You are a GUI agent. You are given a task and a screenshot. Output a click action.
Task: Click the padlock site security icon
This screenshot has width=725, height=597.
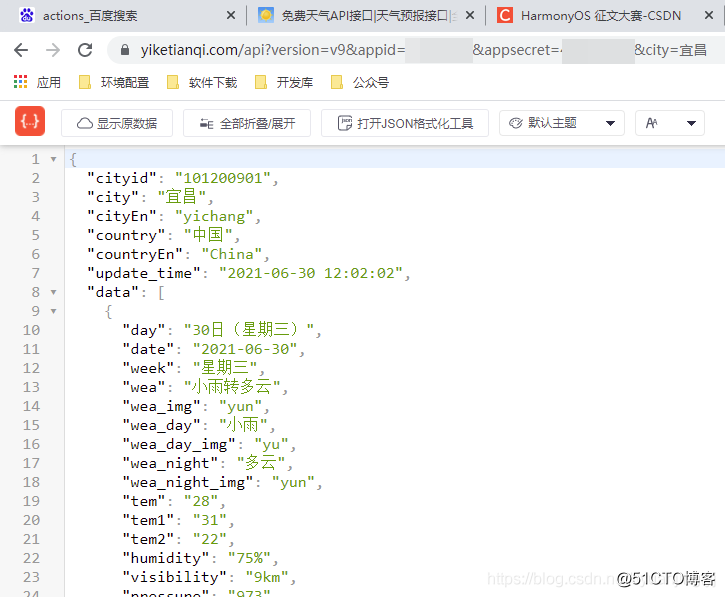pyautogui.click(x=124, y=50)
